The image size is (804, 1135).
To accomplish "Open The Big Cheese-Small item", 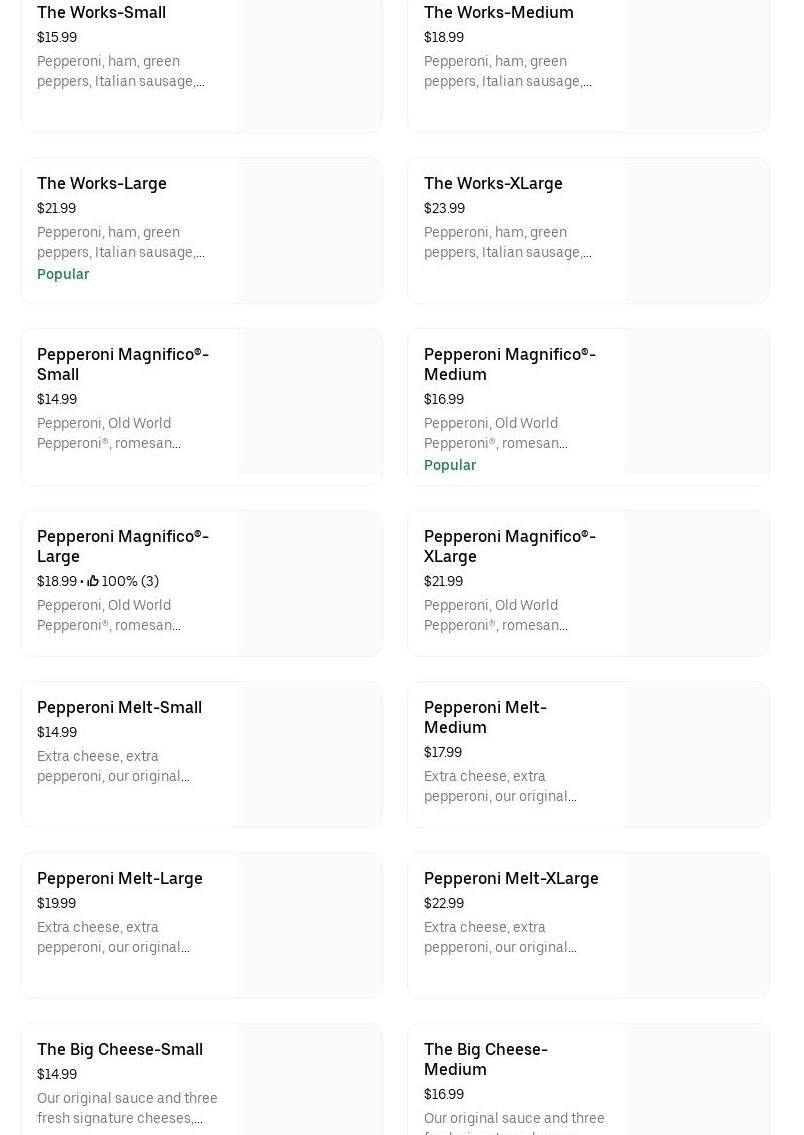I will click(119, 1049).
